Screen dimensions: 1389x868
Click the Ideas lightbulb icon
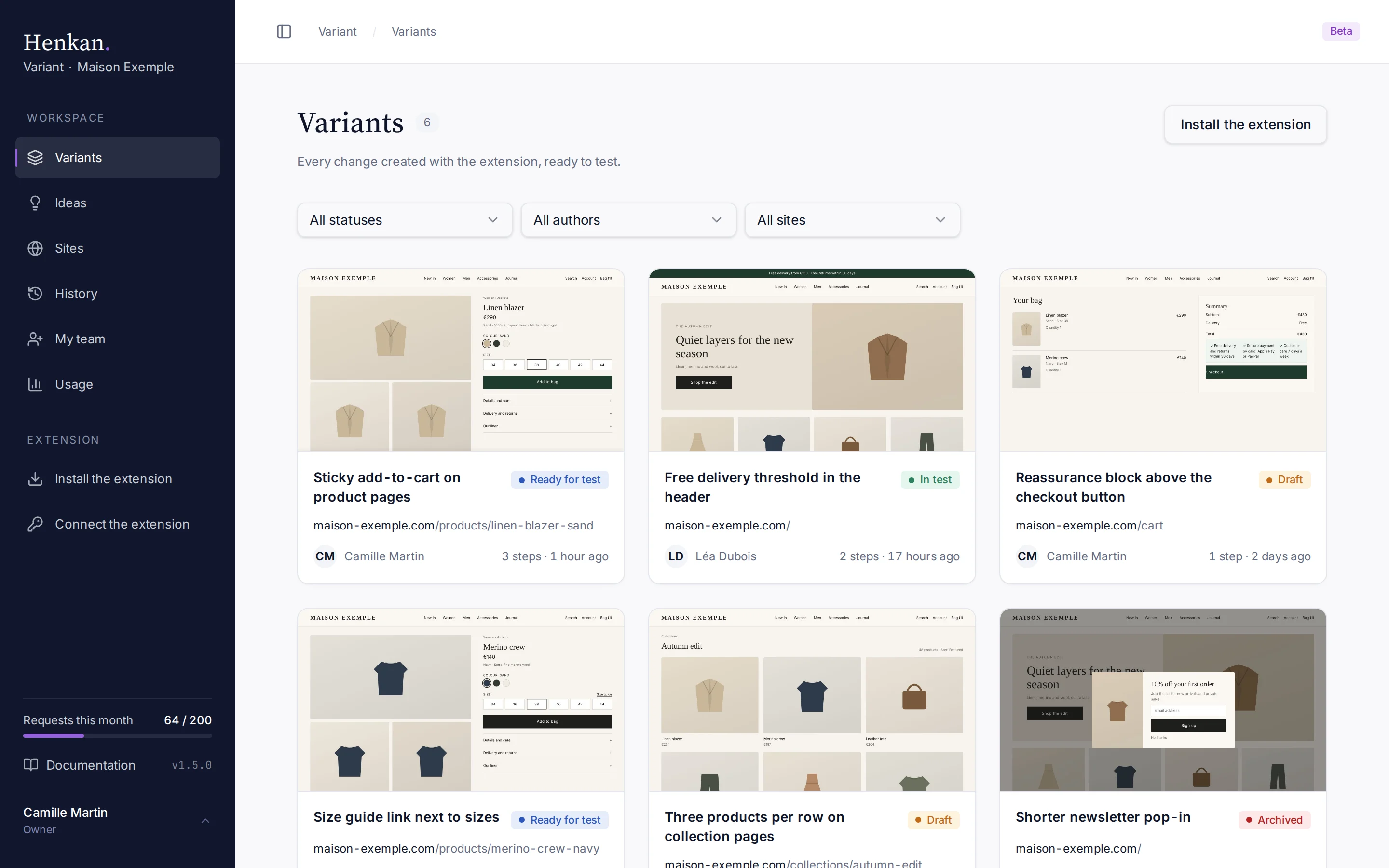[x=35, y=203]
